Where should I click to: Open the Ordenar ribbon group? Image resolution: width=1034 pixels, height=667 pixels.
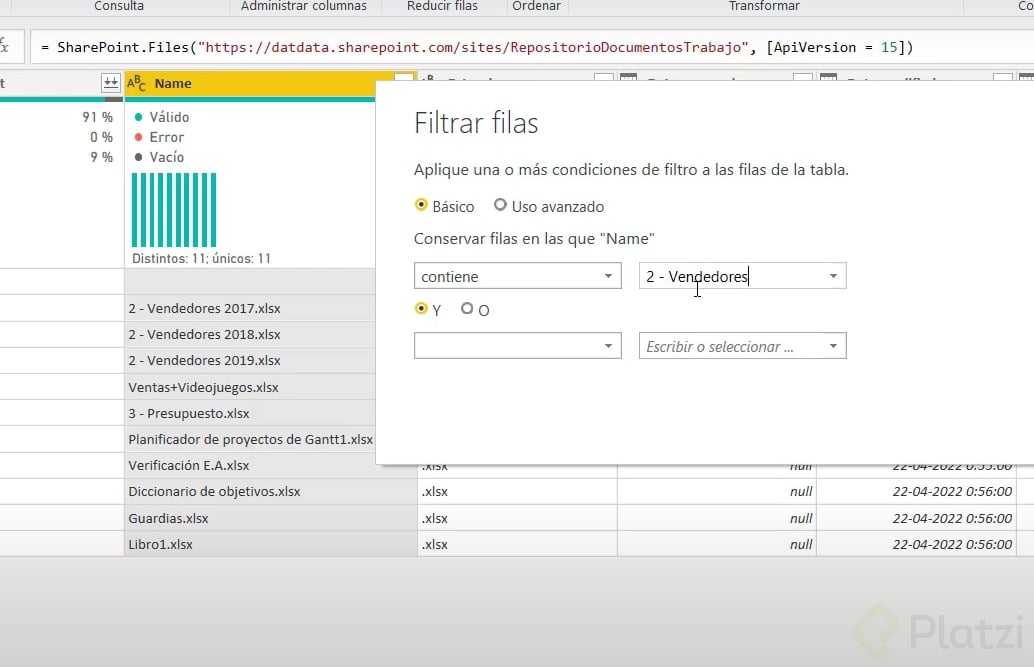click(536, 6)
